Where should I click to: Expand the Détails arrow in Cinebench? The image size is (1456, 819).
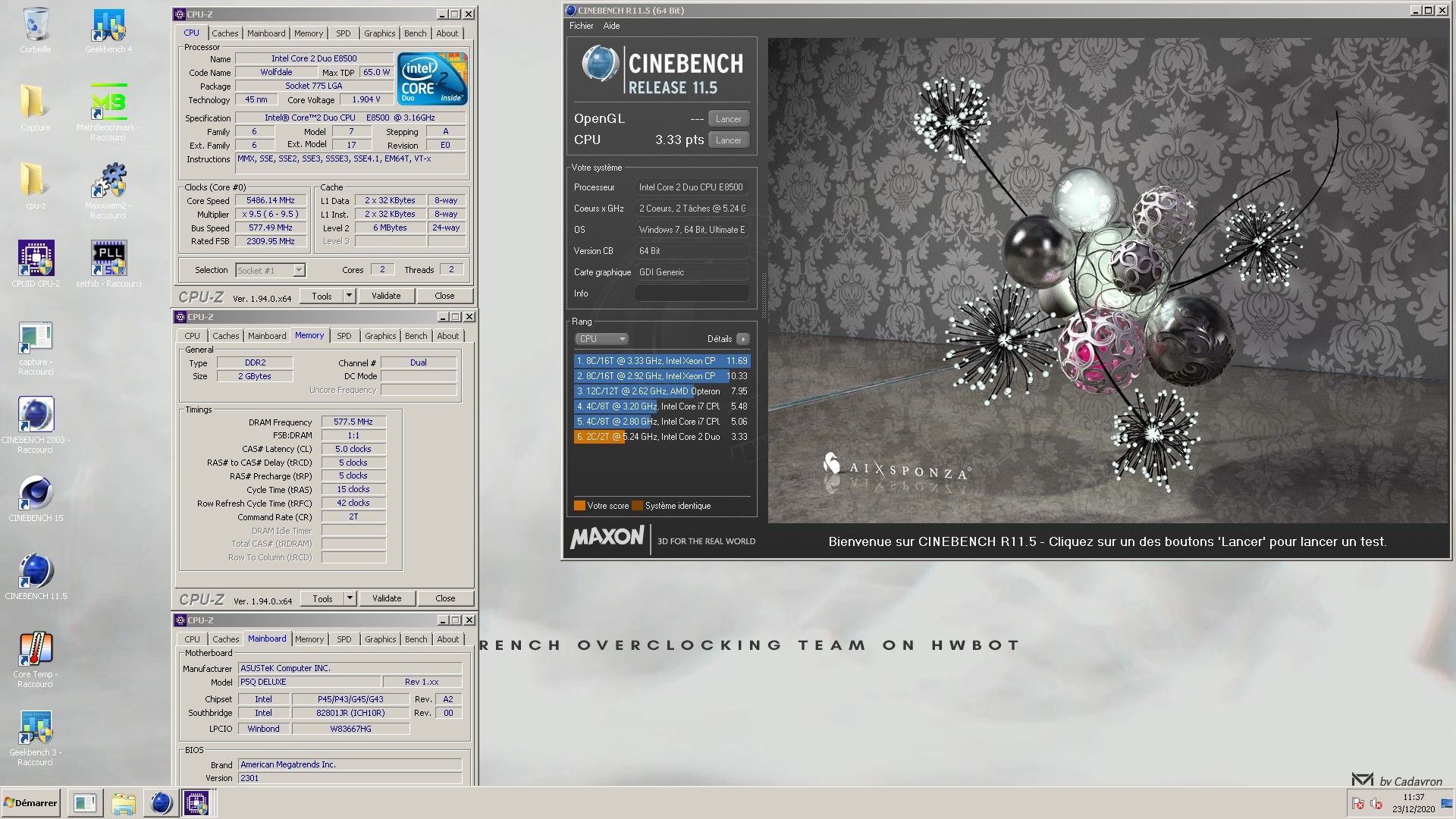point(742,339)
